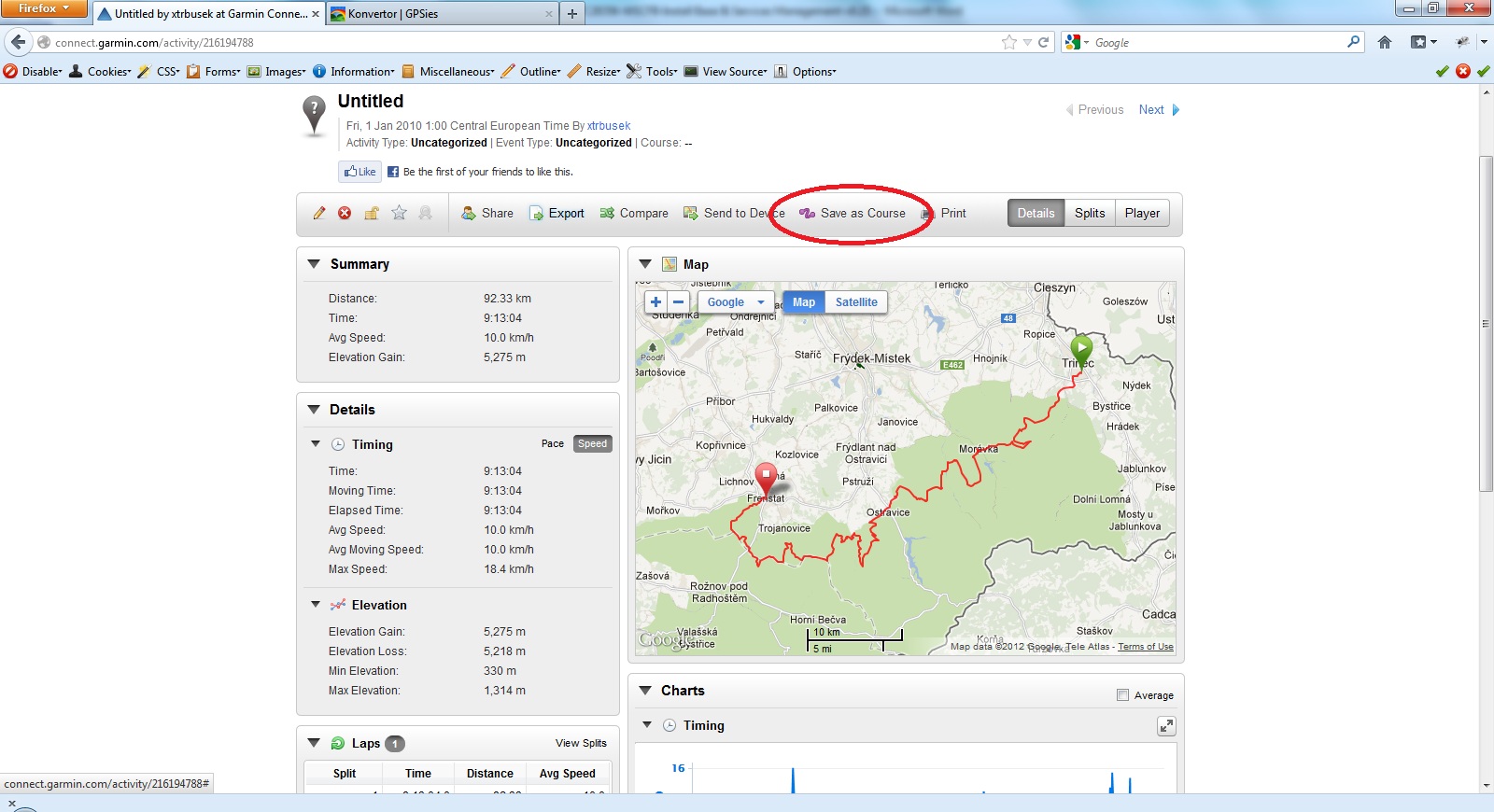Image resolution: width=1494 pixels, height=812 pixels.
Task: Collapse the Laps panel
Action: click(314, 743)
